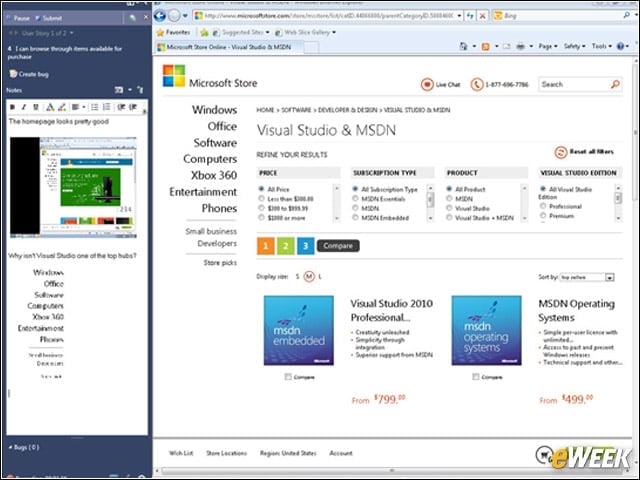Open the Tools menu dropdown

tap(602, 47)
